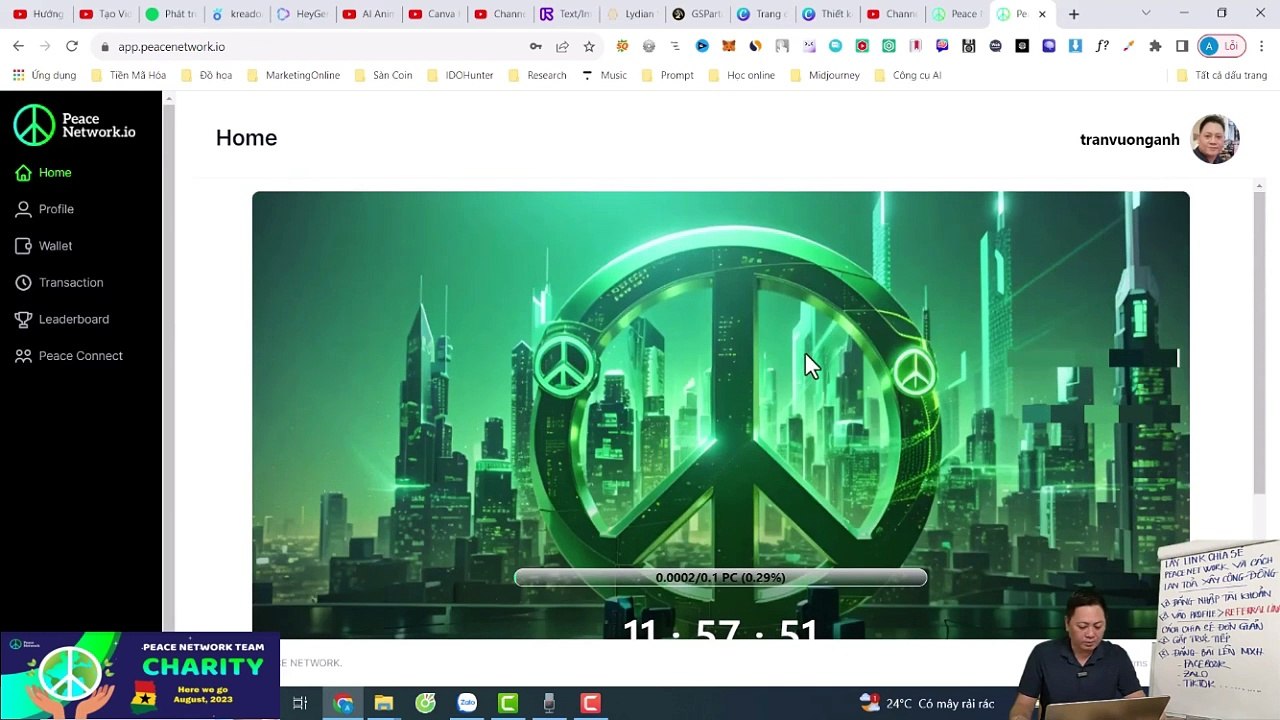Open the Music bookmark
The image size is (1280, 720).
point(604,75)
